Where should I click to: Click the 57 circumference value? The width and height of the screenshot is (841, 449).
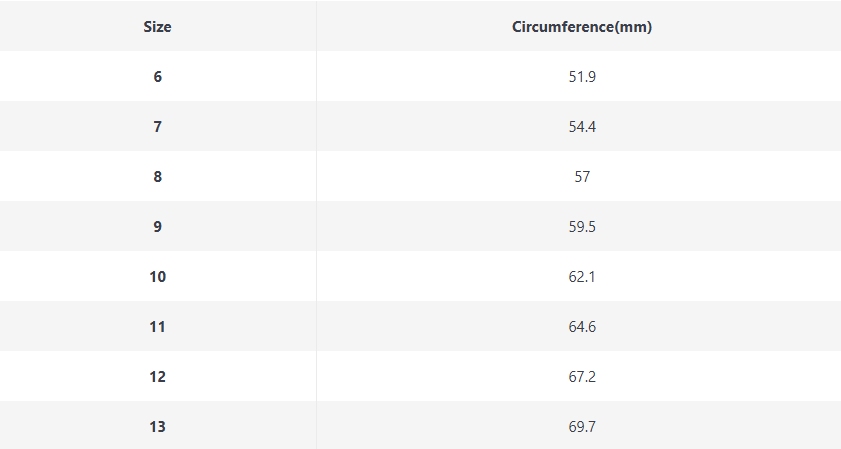[581, 177]
